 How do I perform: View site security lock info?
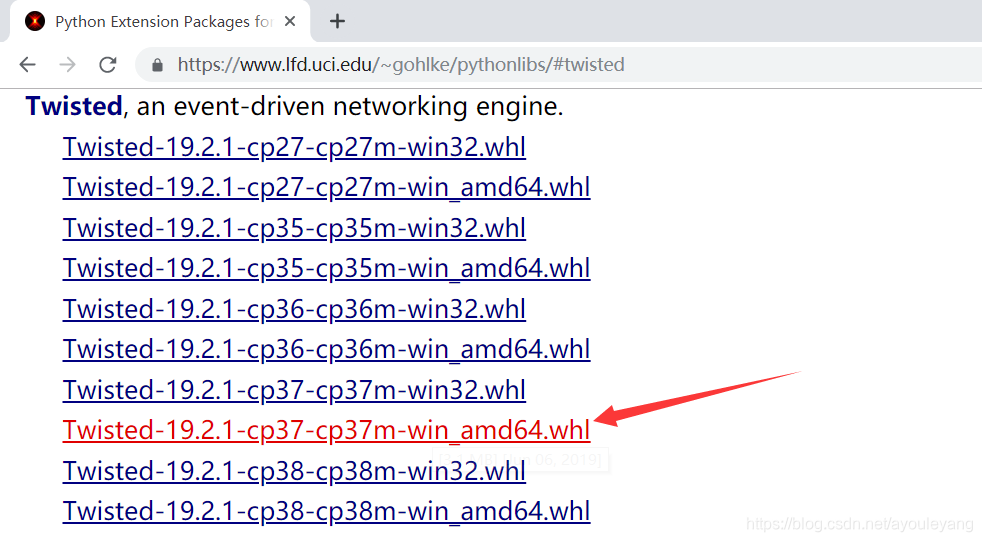pyautogui.click(x=157, y=65)
